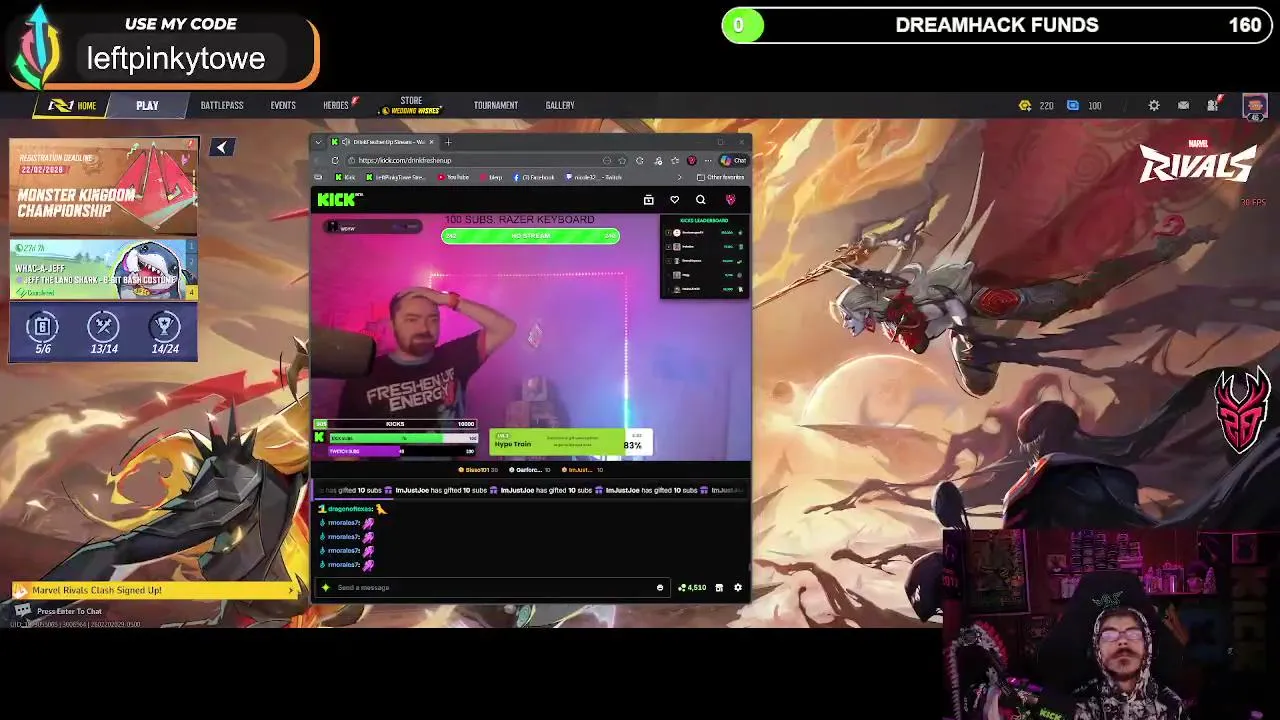The width and height of the screenshot is (1280, 720).
Task: Bookmark this page with the star icon
Action: 622,160
